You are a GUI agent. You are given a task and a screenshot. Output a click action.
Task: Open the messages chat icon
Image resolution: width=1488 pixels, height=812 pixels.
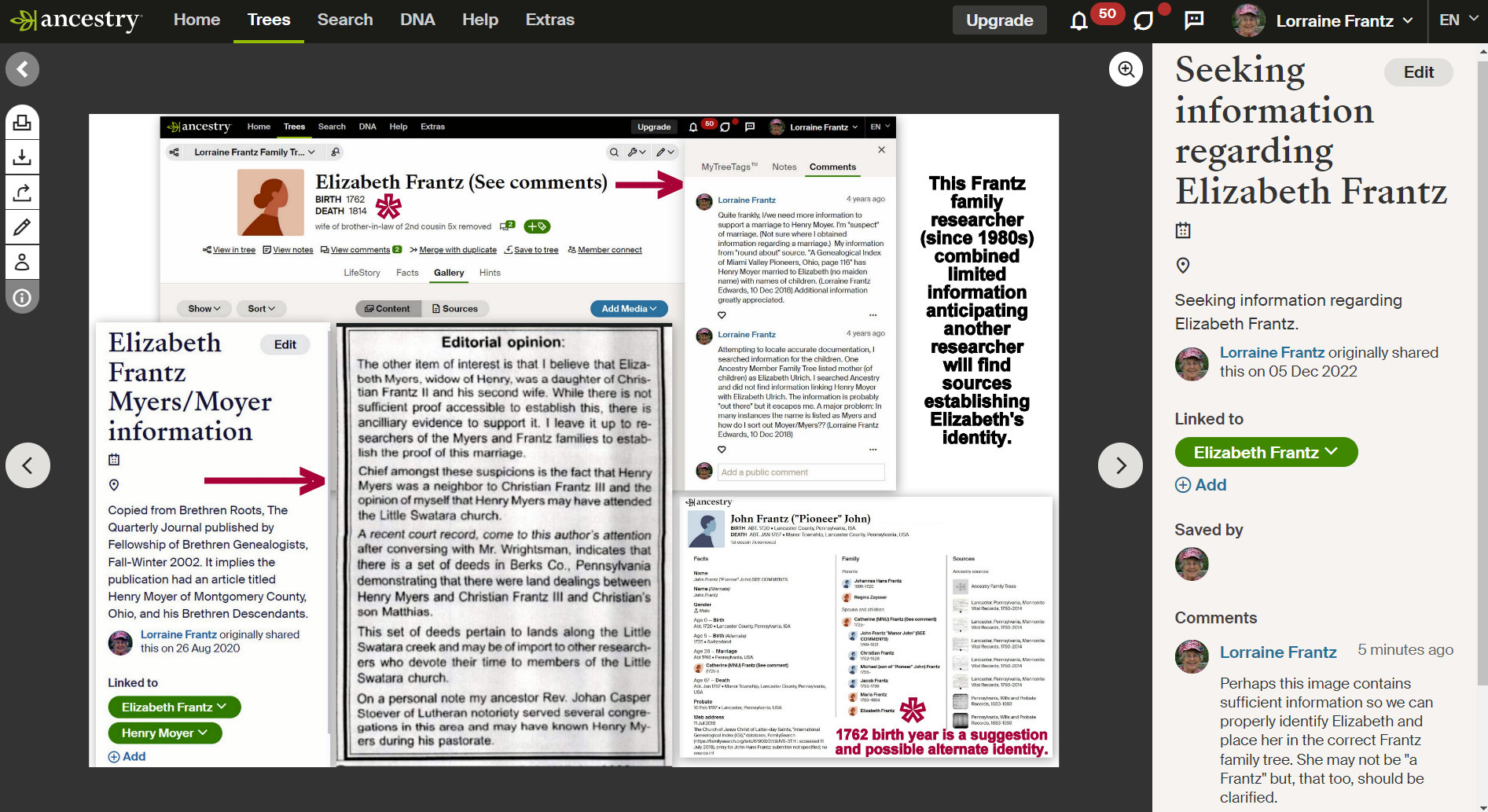1194,20
